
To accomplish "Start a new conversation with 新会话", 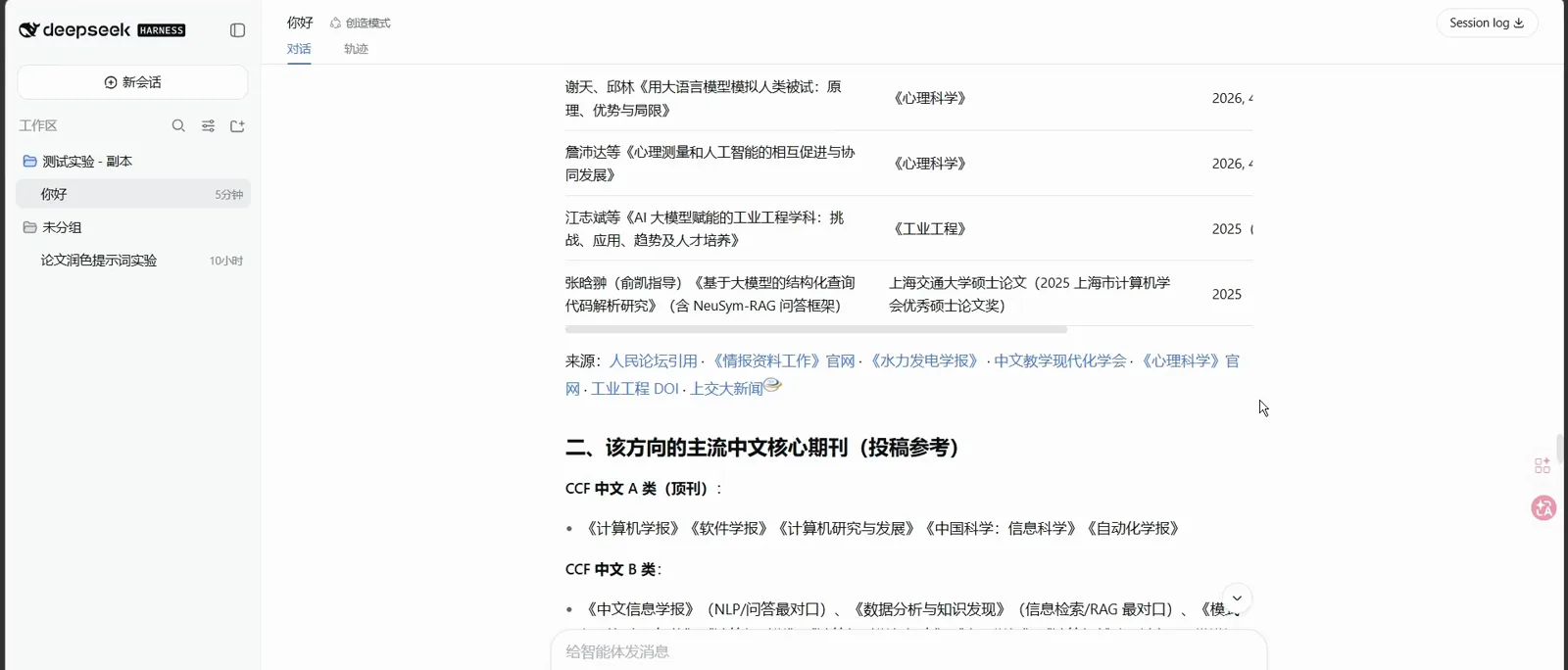I will 132,82.
